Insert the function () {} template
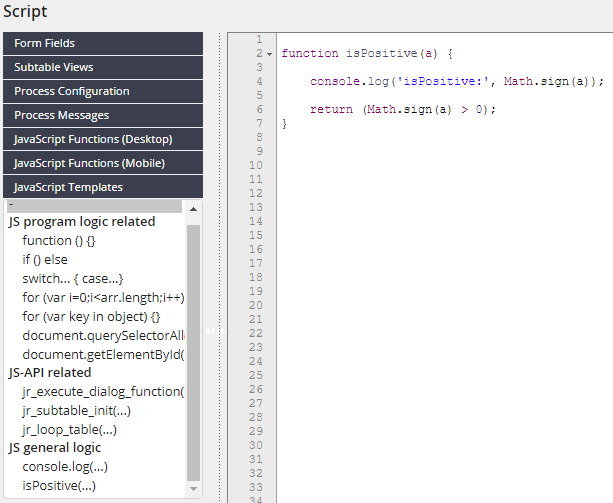 tap(59, 240)
